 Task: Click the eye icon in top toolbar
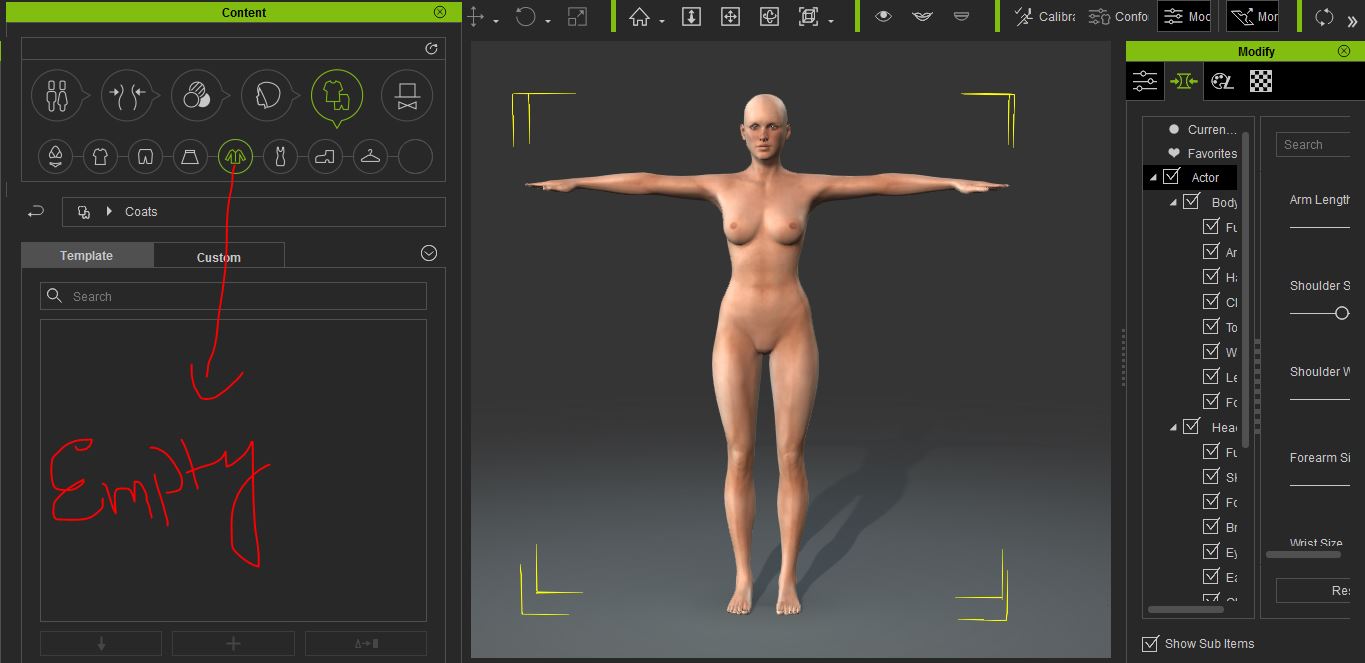(x=883, y=17)
